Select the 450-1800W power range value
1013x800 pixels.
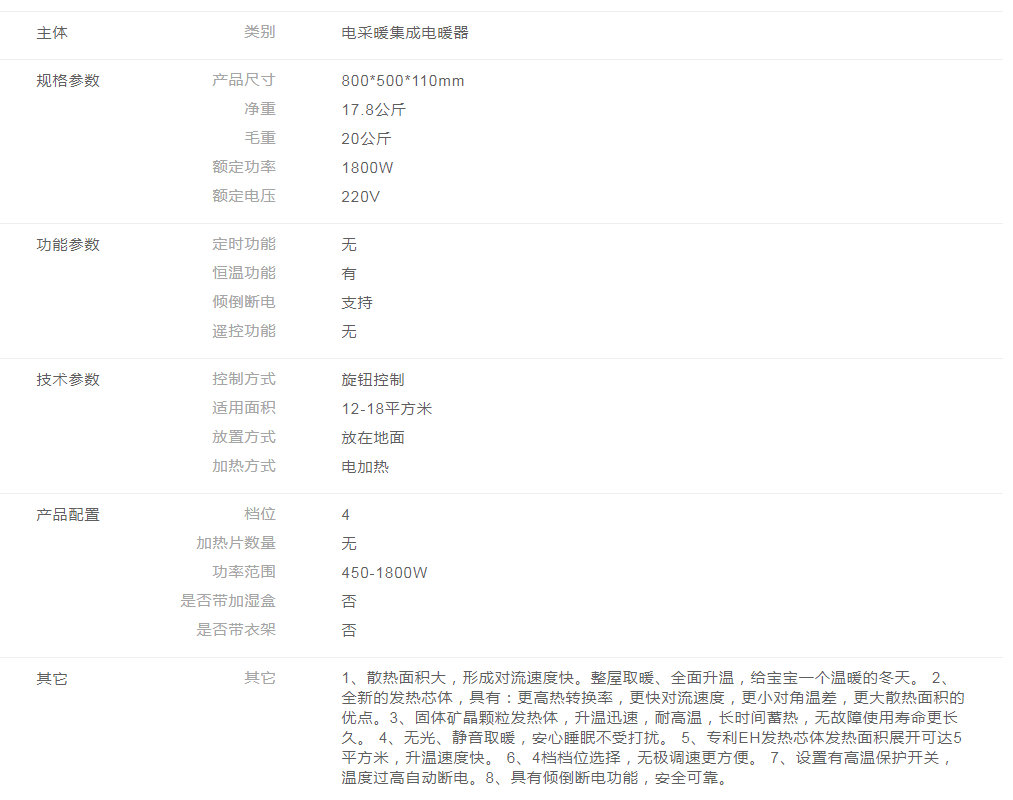[x=384, y=573]
